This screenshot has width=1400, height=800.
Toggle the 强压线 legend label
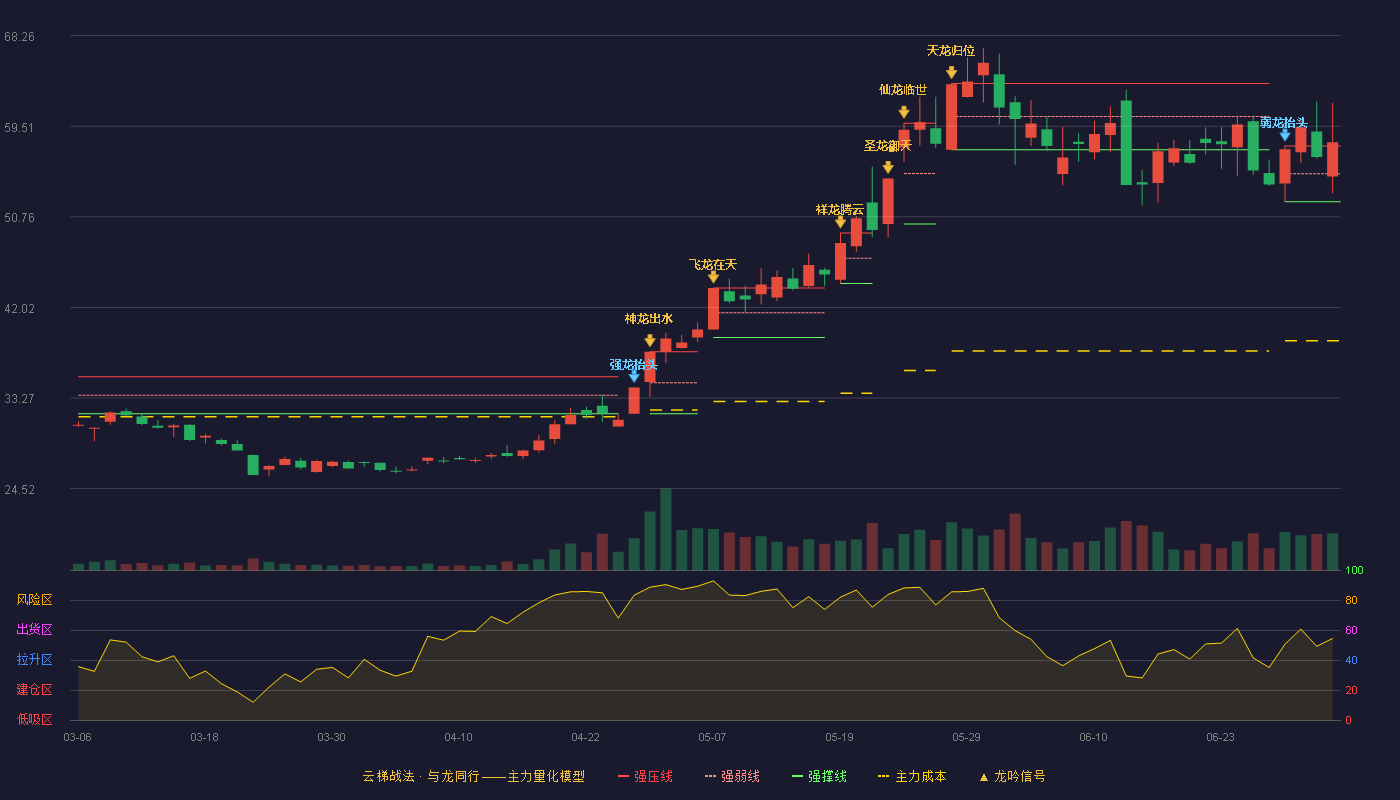pyautogui.click(x=653, y=776)
